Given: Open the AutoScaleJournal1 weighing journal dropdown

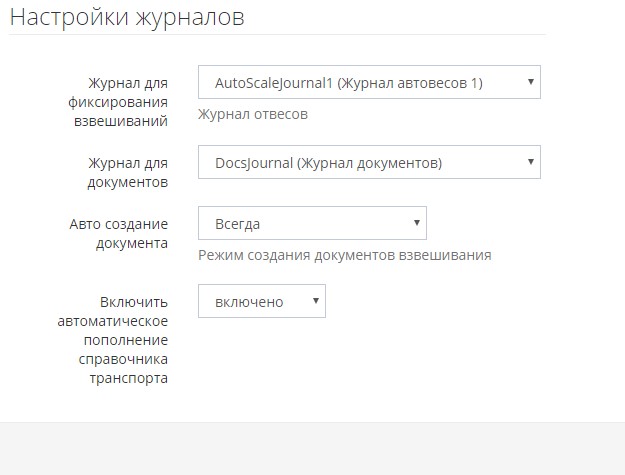Looking at the screenshot, I should pyautogui.click(x=369, y=83).
